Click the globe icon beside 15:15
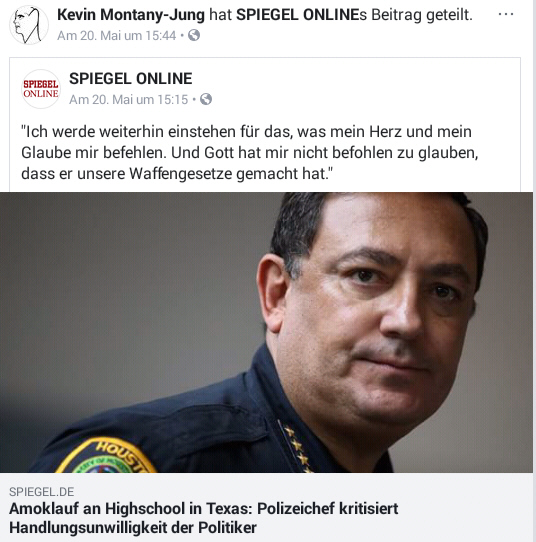The image size is (536, 542). pyautogui.click(x=206, y=99)
